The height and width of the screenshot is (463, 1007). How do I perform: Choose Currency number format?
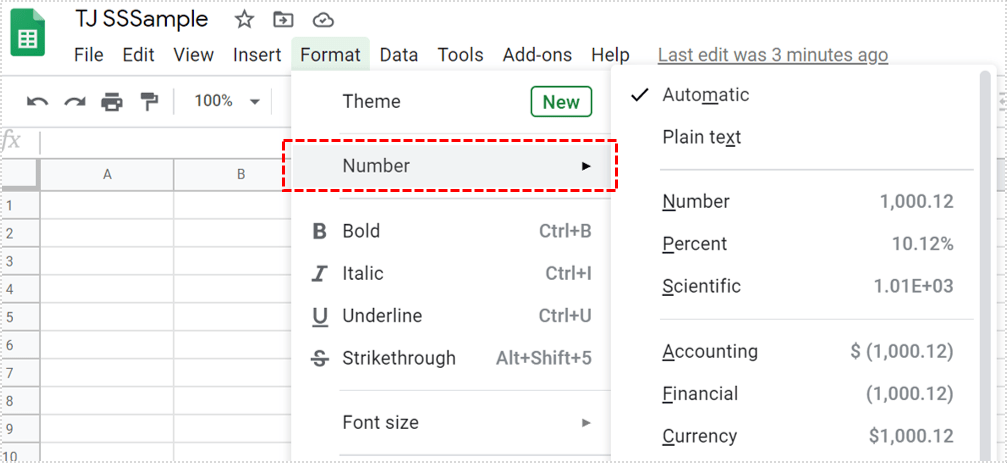point(700,436)
